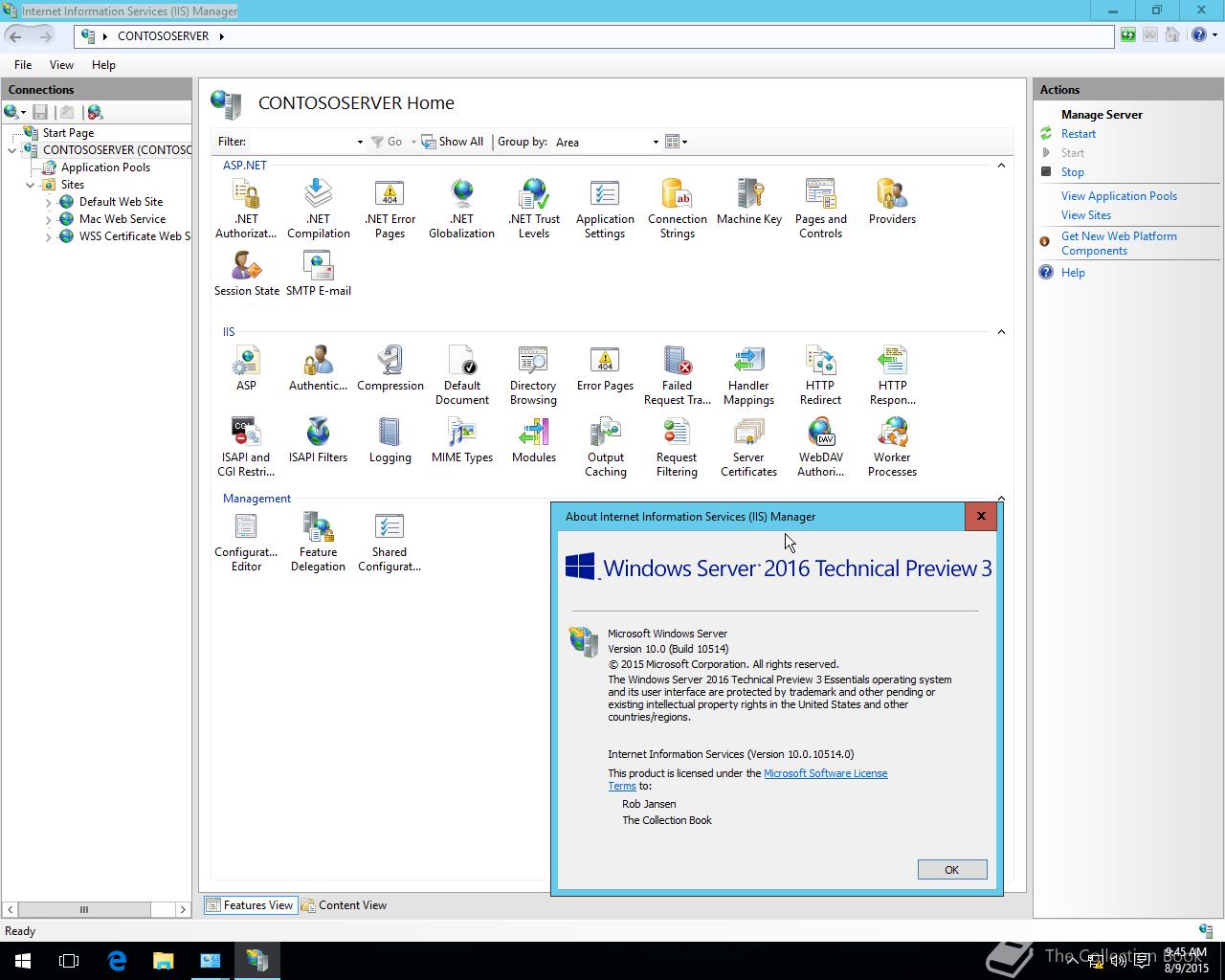
Task: Select Application Pools in tree
Action: [x=105, y=167]
